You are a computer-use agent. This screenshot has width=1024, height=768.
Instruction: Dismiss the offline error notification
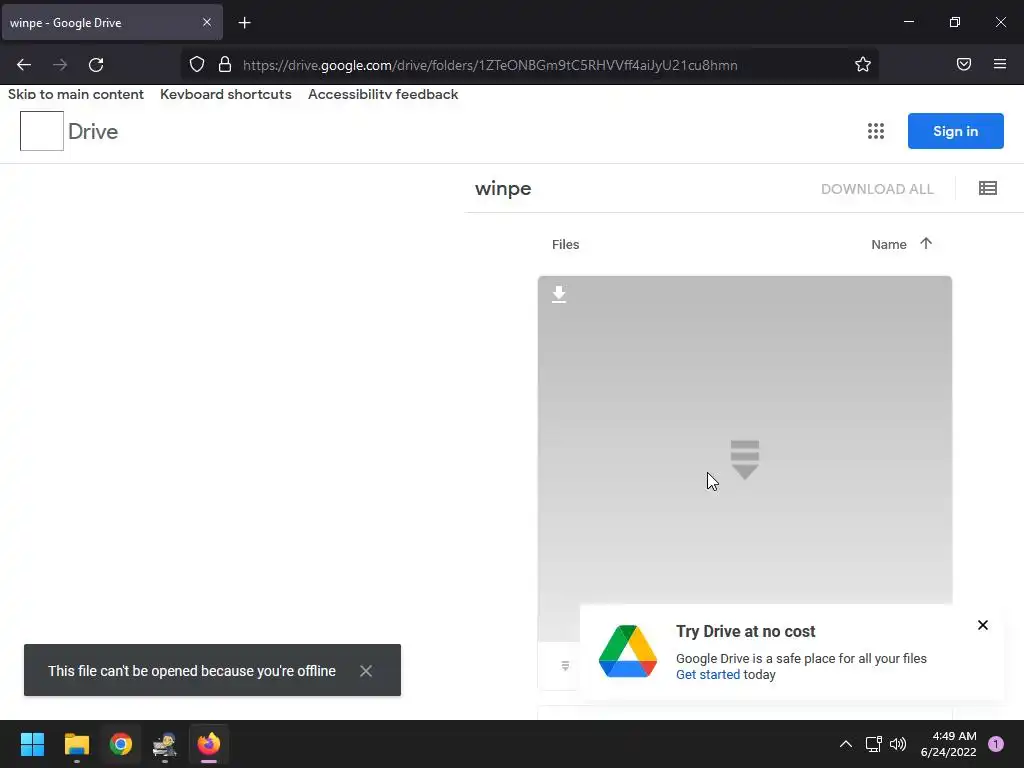[366, 671]
